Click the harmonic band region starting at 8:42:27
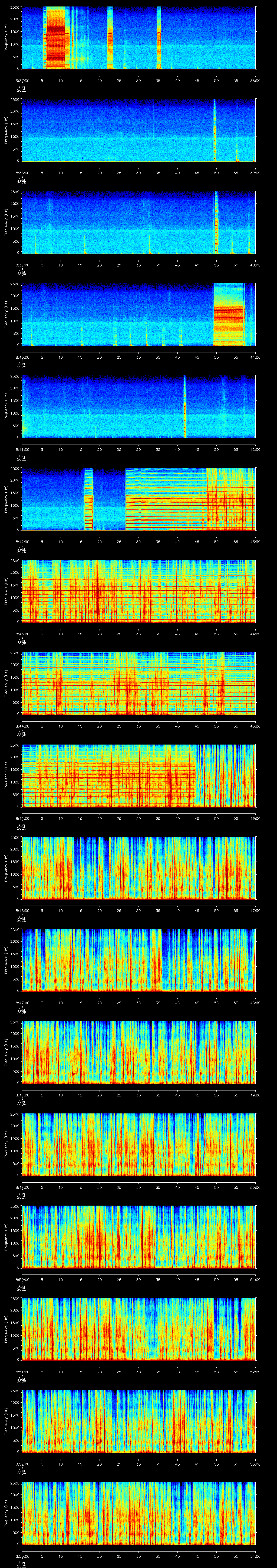Image resolution: width=277 pixels, height=1568 pixels. click(x=166, y=499)
